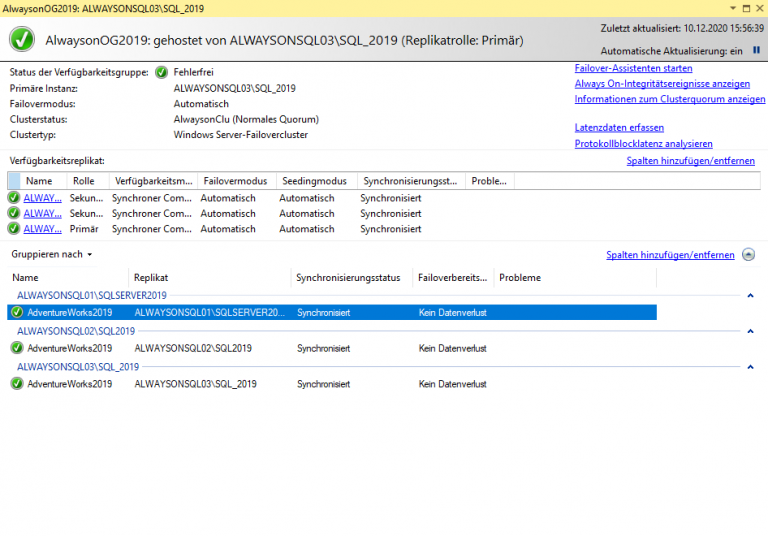
Task: Sort replicas by Rolle column header
Action: pos(87,181)
